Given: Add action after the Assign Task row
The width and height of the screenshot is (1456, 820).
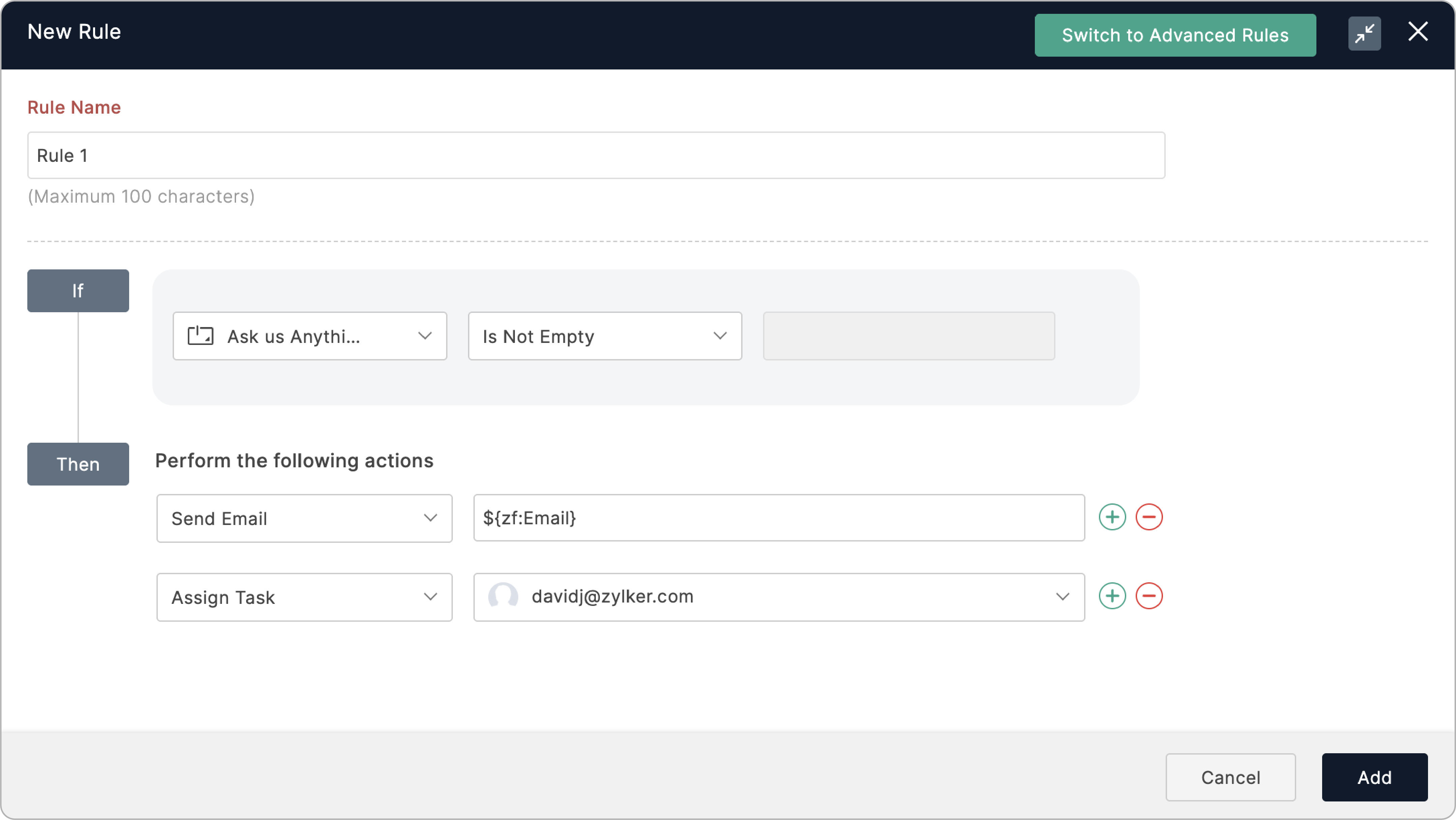Looking at the screenshot, I should [1112, 596].
